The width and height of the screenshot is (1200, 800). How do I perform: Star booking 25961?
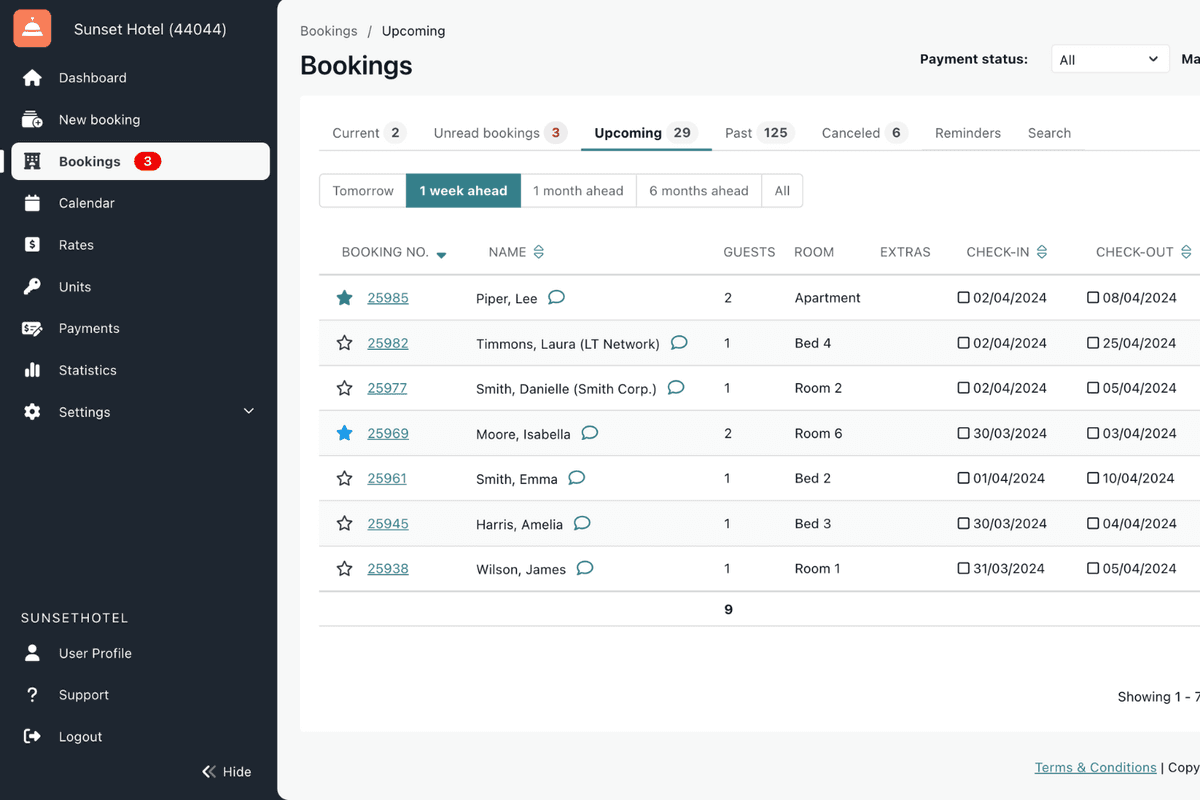pos(345,478)
